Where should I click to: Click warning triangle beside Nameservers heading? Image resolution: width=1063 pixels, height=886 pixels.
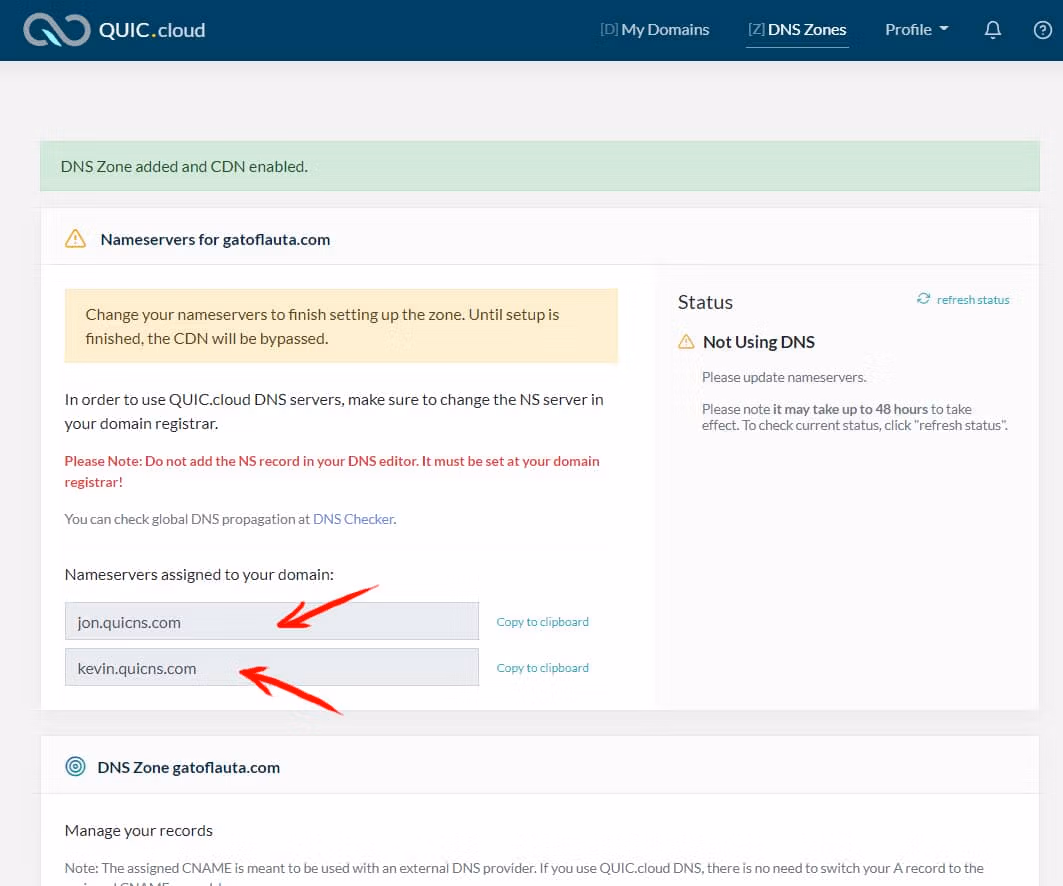click(75, 239)
